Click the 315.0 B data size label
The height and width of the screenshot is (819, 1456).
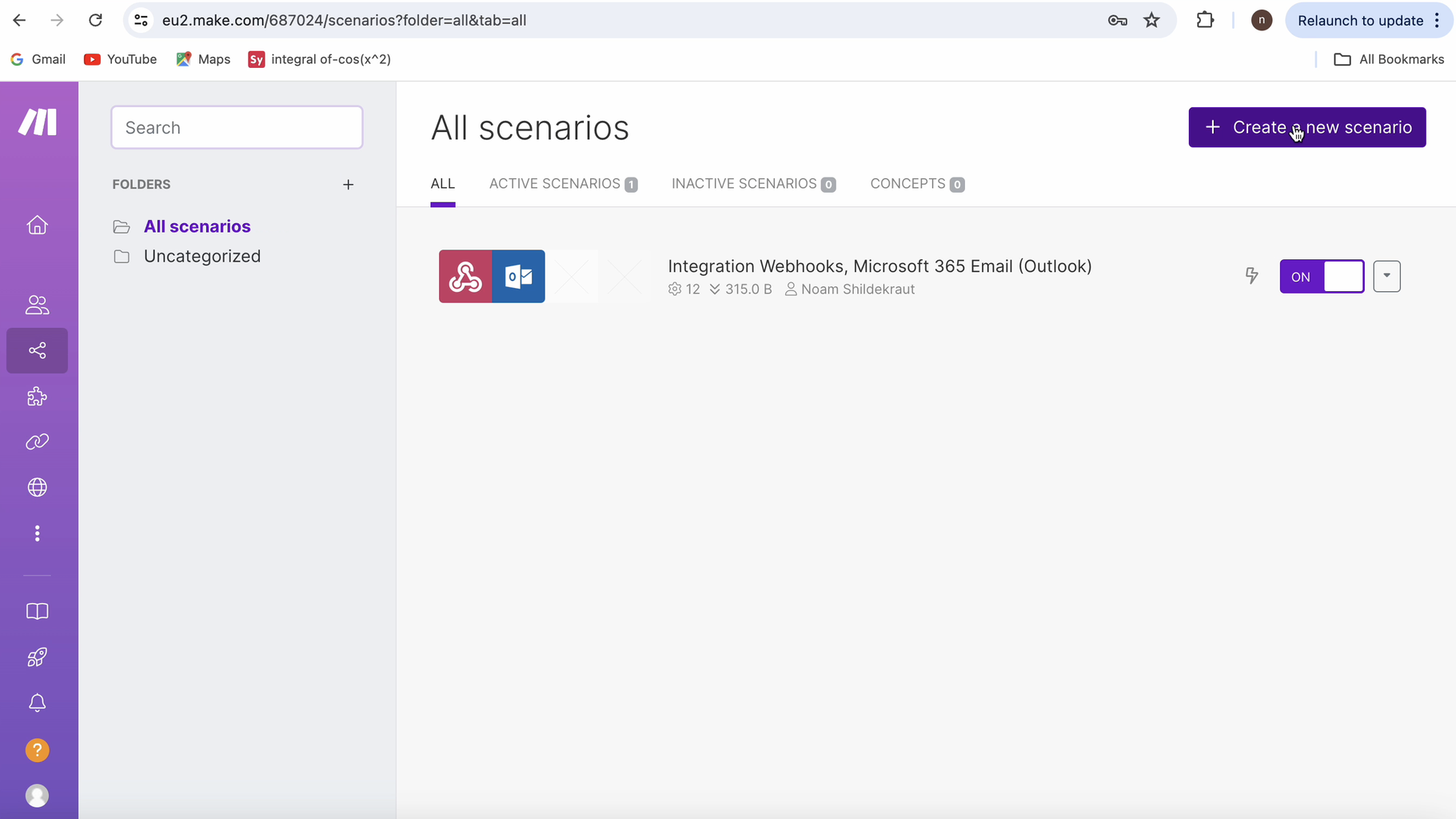pyautogui.click(x=740, y=290)
